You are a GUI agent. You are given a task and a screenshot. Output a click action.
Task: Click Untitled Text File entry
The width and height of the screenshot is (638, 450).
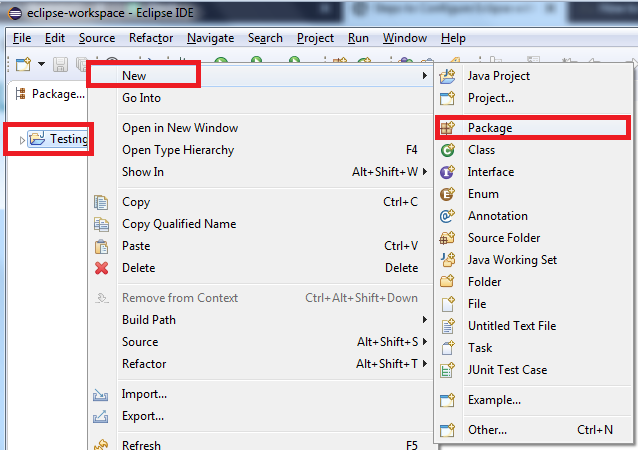tap(511, 326)
